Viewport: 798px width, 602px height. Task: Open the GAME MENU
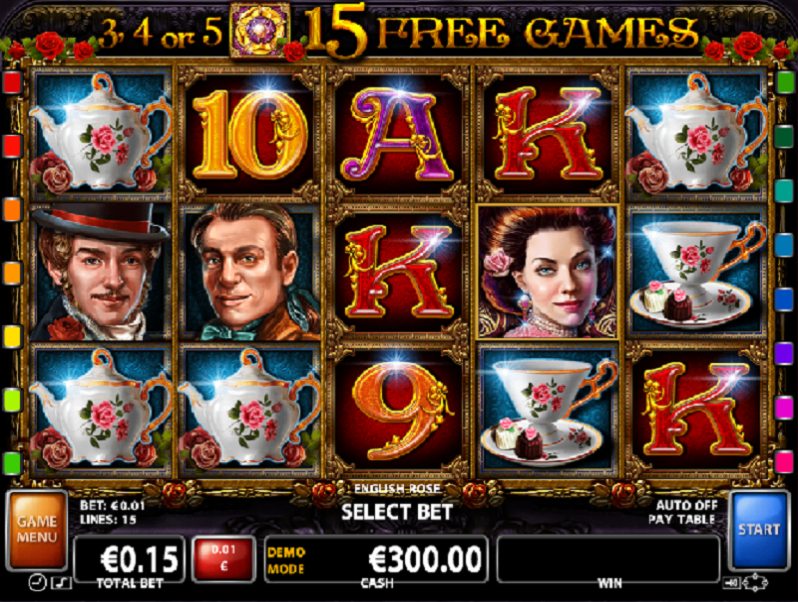click(37, 530)
